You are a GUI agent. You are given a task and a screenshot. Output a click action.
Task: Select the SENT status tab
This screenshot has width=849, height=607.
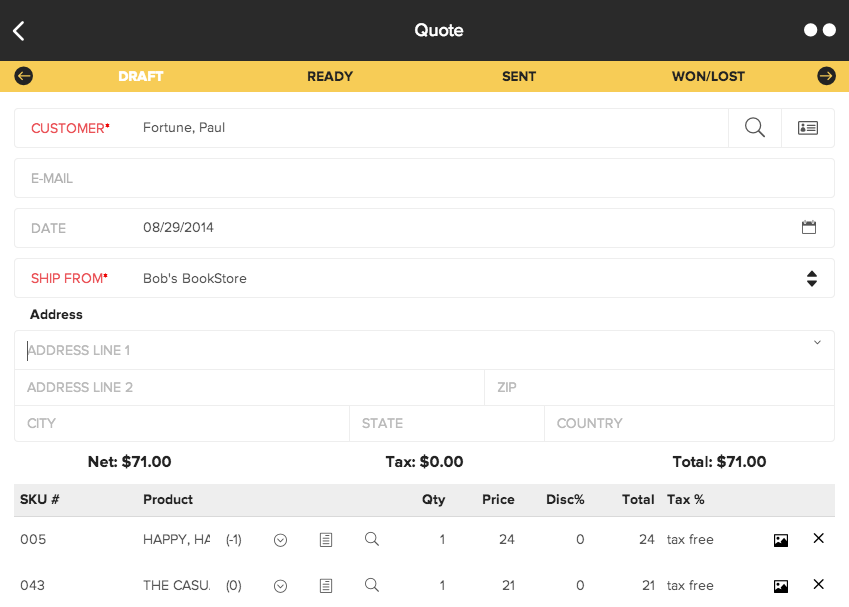[519, 76]
